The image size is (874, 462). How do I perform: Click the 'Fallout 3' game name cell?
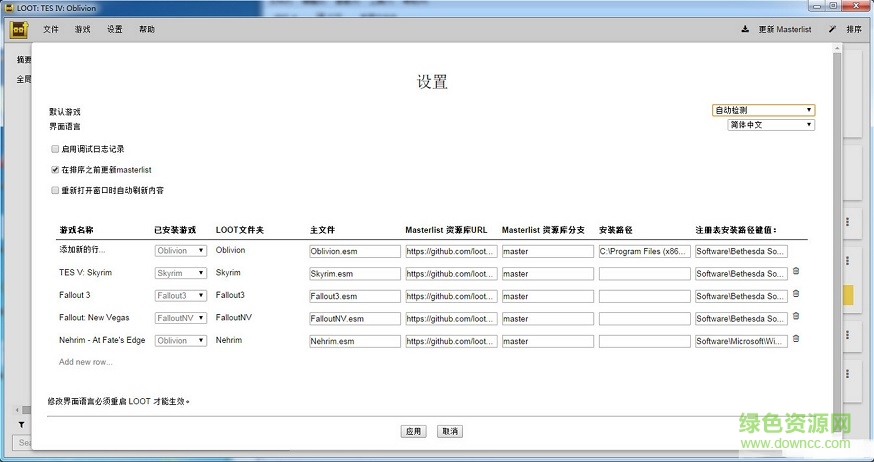pyautogui.click(x=75, y=295)
